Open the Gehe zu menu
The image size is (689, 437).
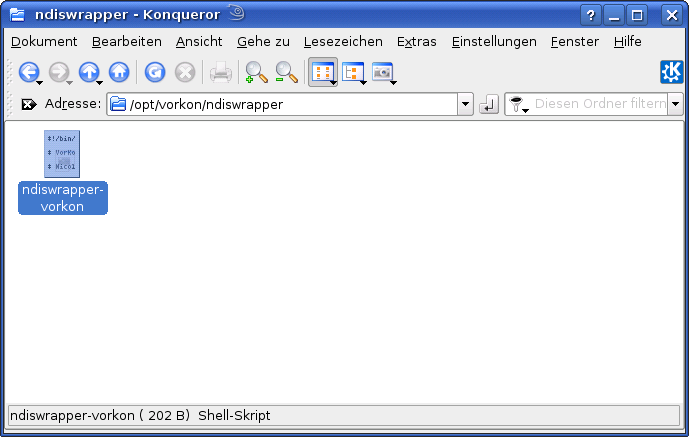click(263, 42)
